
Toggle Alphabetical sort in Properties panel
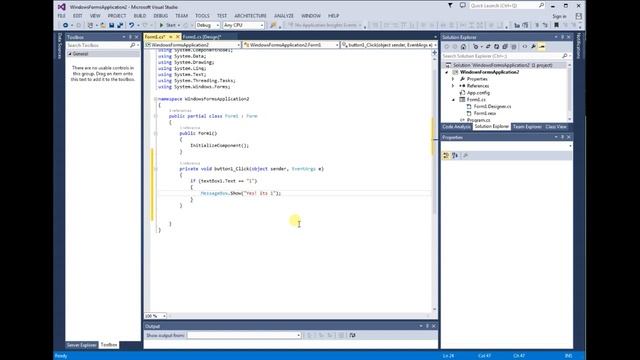pyautogui.click(x=455, y=156)
